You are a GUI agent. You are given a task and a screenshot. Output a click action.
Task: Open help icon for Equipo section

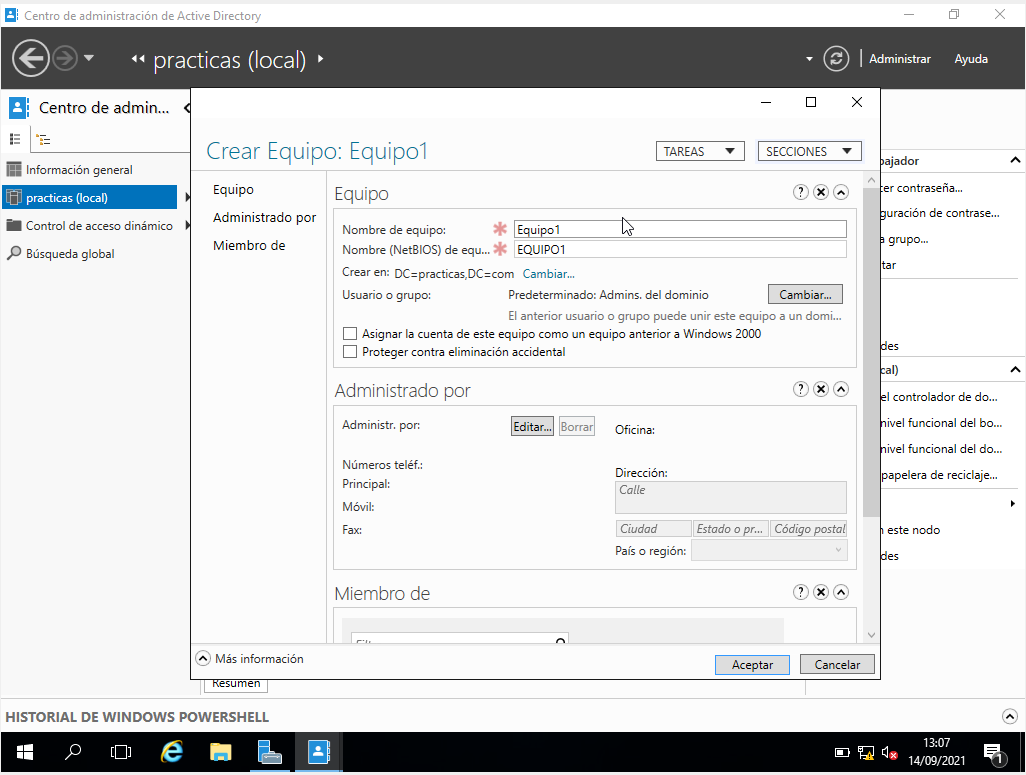(x=800, y=192)
